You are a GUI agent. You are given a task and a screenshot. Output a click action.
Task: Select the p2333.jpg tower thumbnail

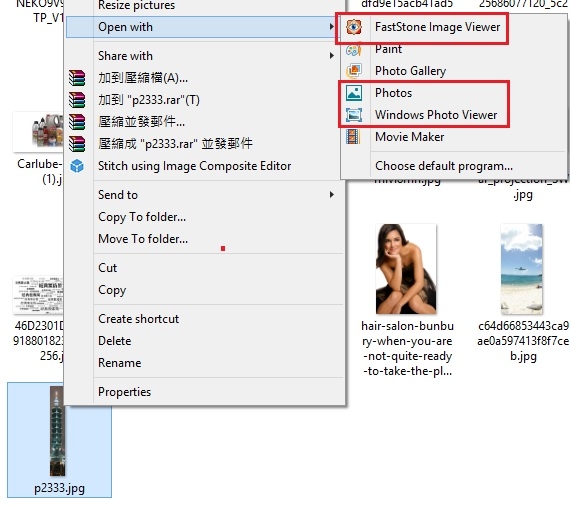58,431
